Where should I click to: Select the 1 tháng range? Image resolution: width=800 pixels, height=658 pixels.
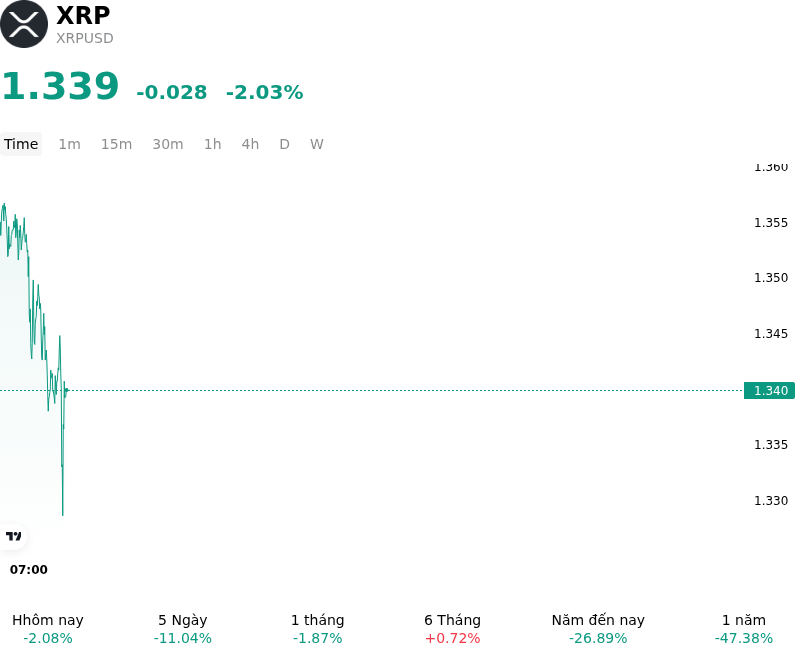(317, 629)
